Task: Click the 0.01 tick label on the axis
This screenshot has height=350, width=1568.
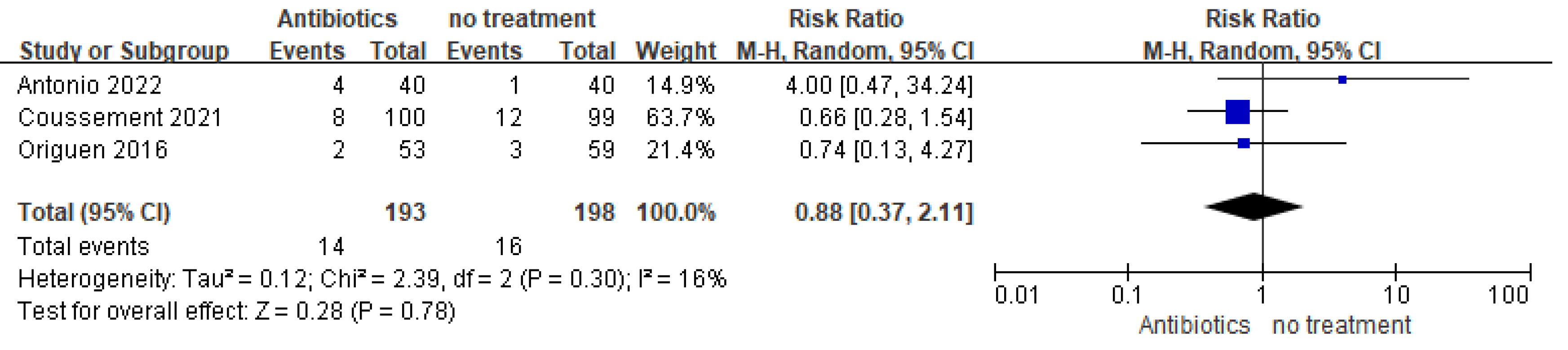Action: [x=1016, y=295]
